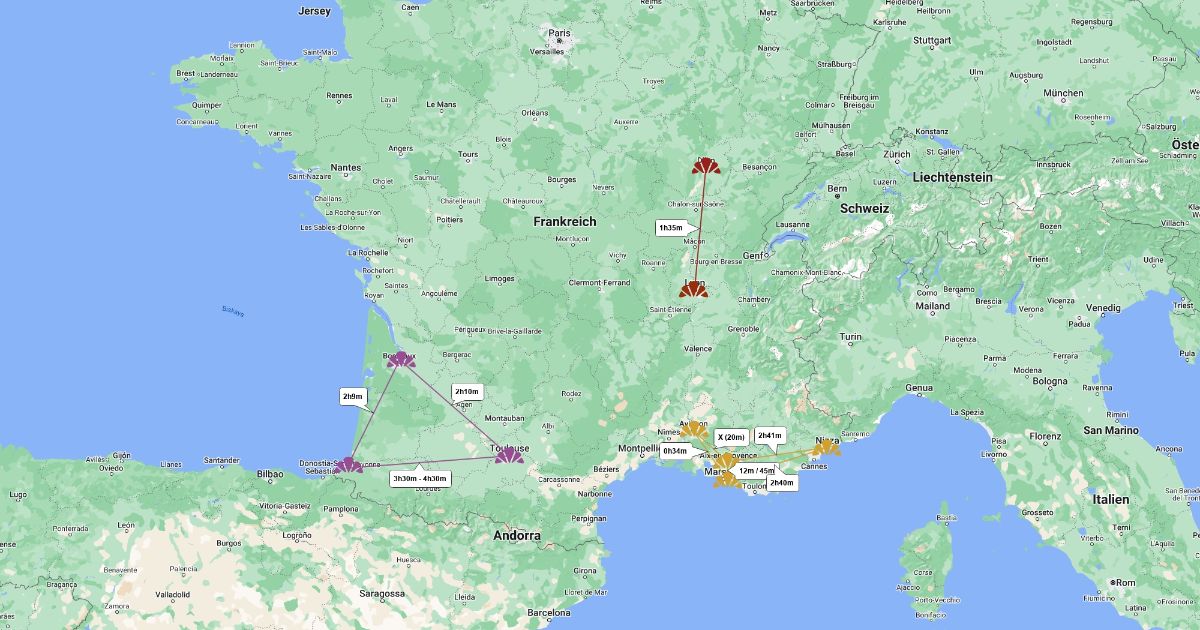Select the dark red marker near Besançon
The width and height of the screenshot is (1200, 630).
pyautogui.click(x=705, y=166)
